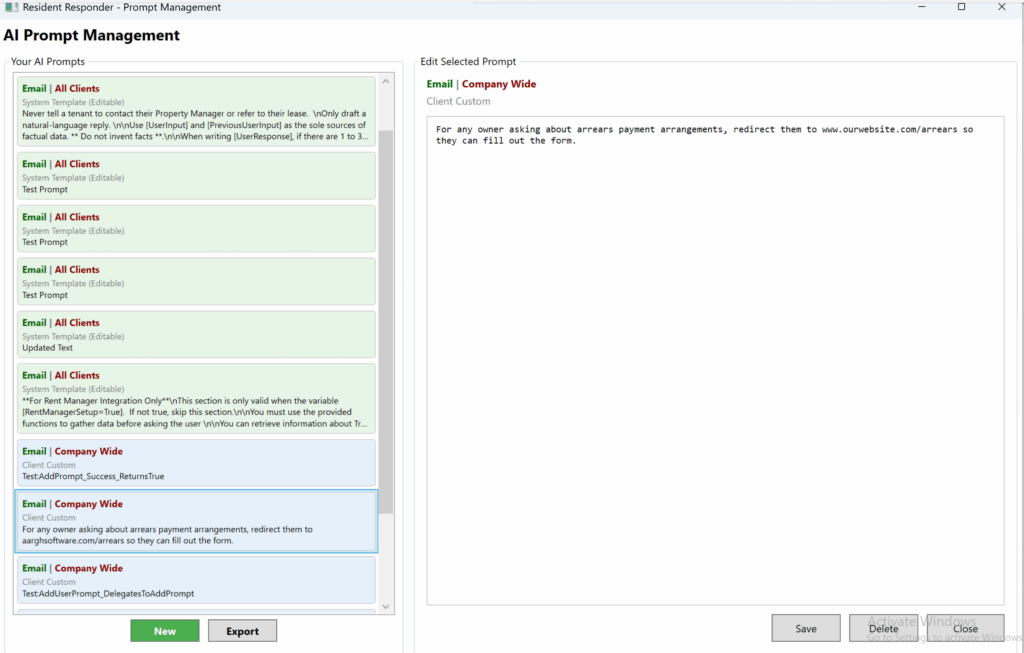Viewport: 1024px width, 653px height.
Task: Select the bottom-most 'Test Prompt' entry
Action: [x=196, y=282]
